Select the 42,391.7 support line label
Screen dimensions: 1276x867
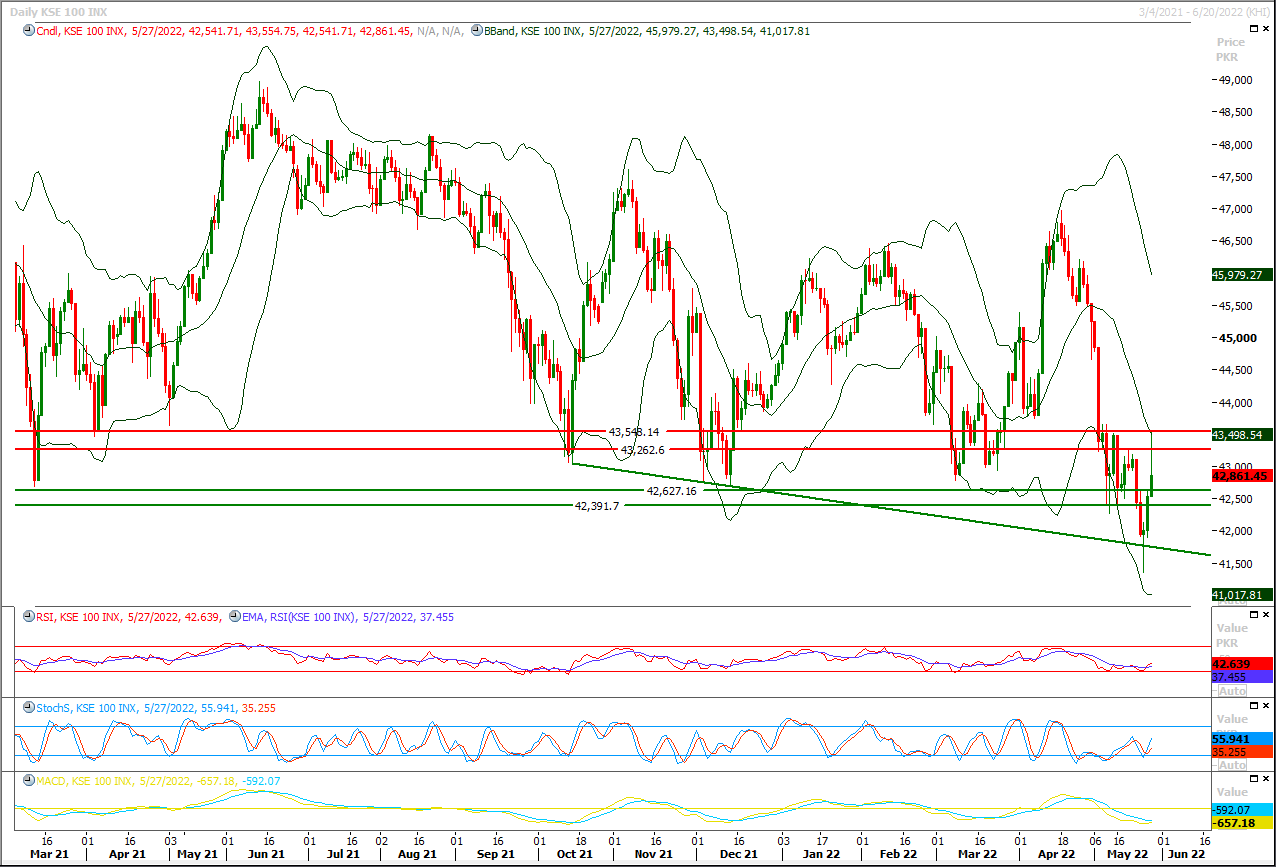tap(596, 506)
